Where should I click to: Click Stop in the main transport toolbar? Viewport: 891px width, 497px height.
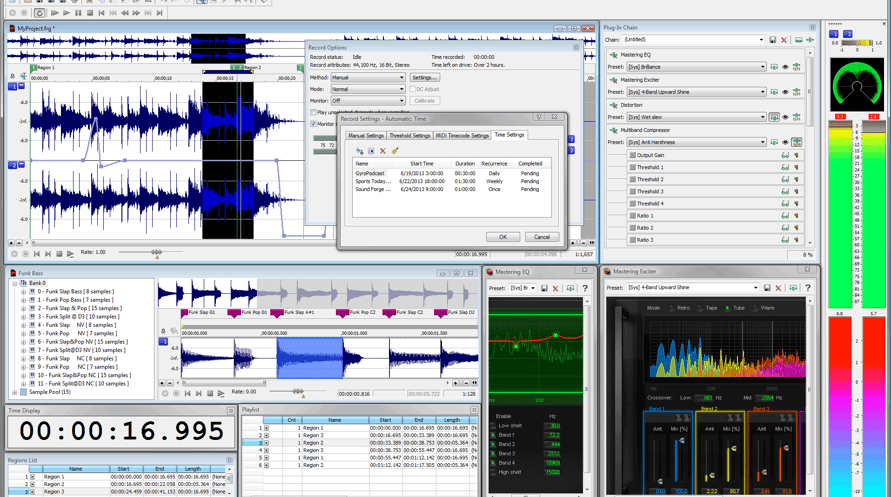(x=90, y=12)
